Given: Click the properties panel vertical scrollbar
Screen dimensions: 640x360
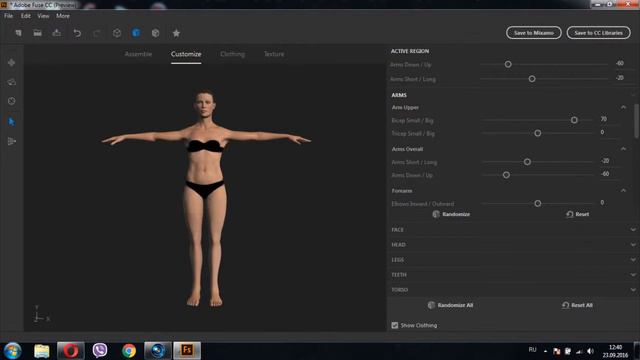Looking at the screenshot, I should [636, 121].
